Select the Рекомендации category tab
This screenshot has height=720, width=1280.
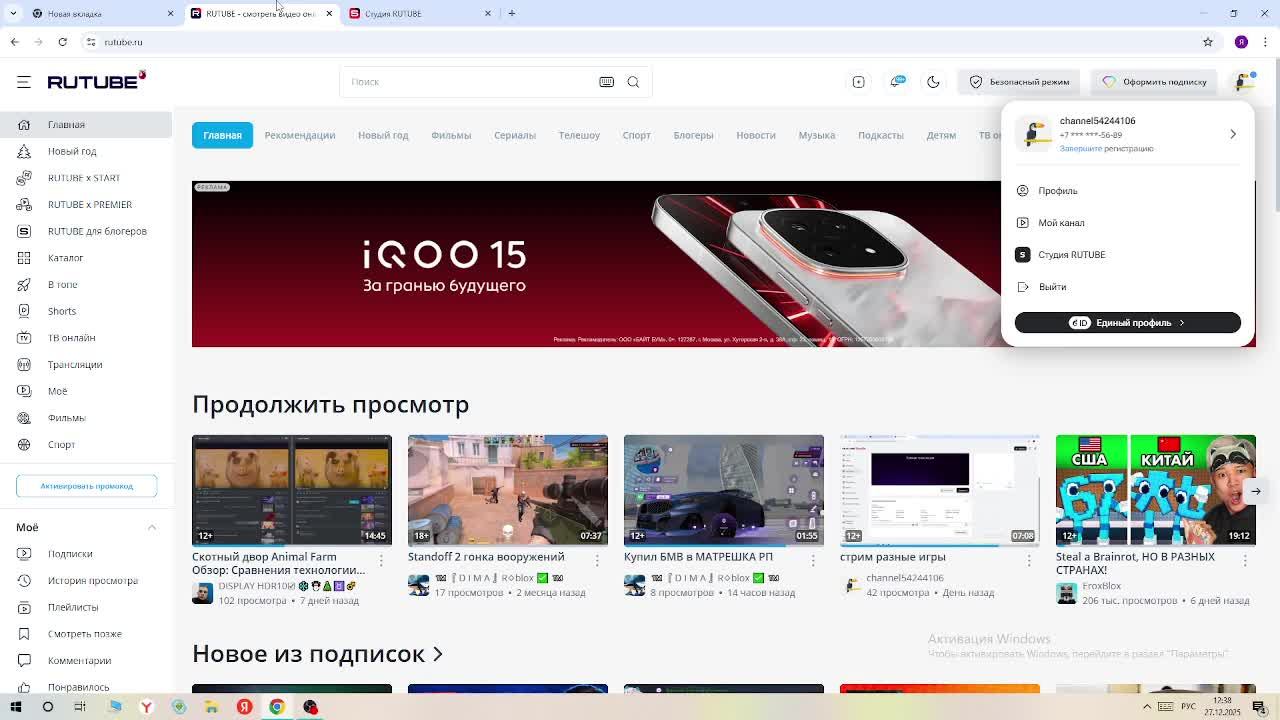299,135
